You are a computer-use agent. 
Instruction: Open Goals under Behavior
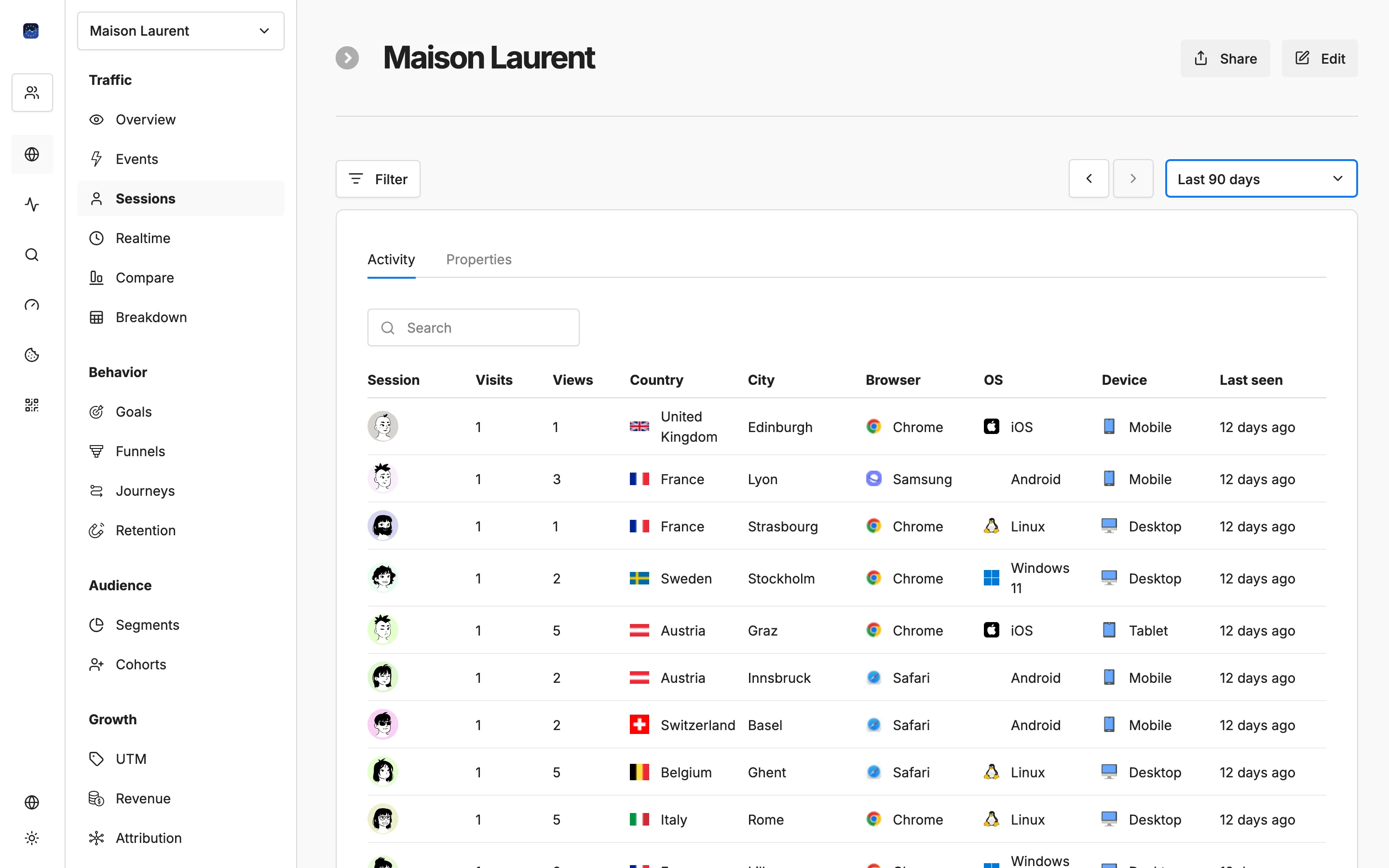tap(181, 412)
